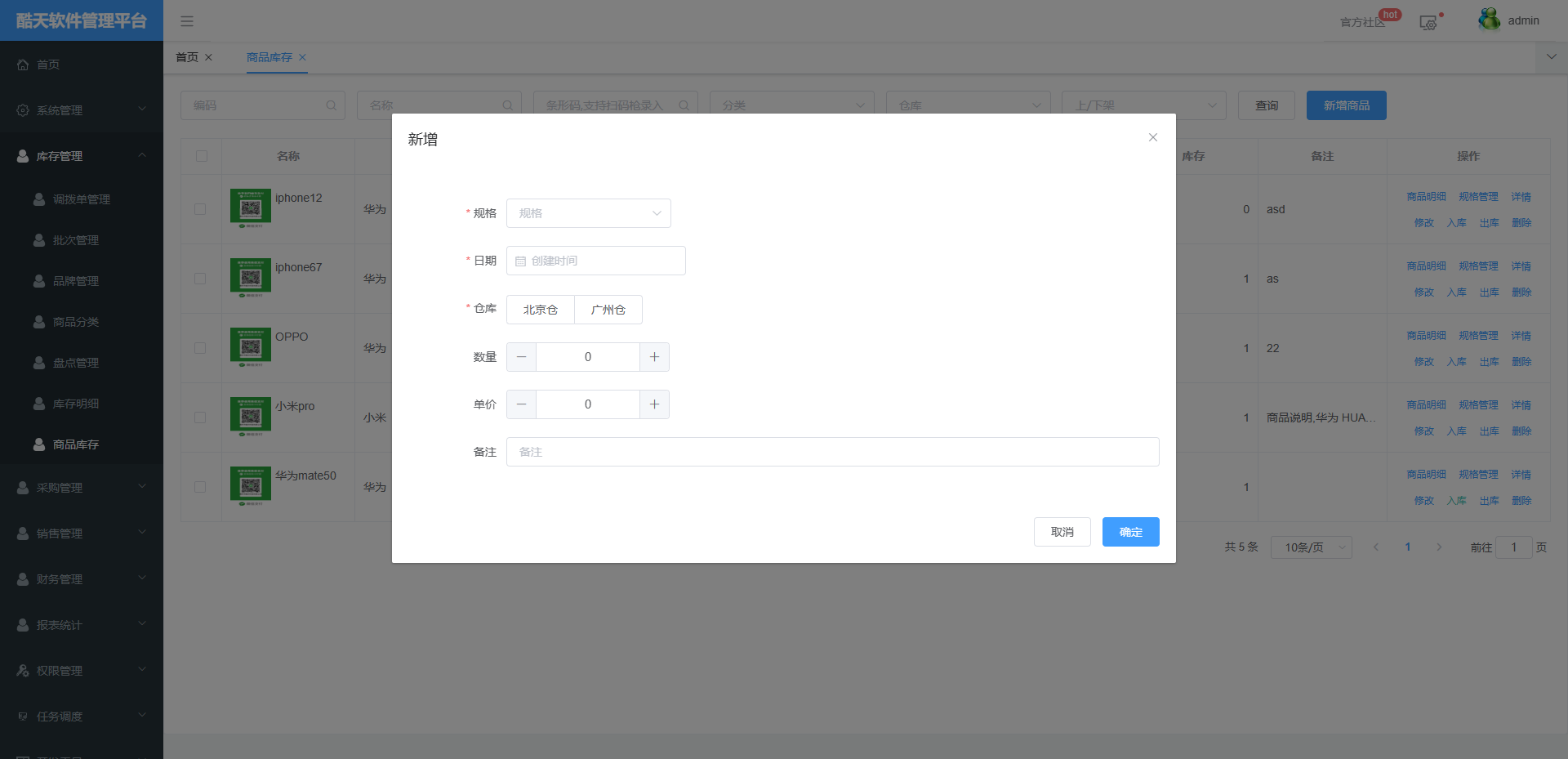Click the 确定 button
The height and width of the screenshot is (759, 1568).
click(x=1130, y=532)
